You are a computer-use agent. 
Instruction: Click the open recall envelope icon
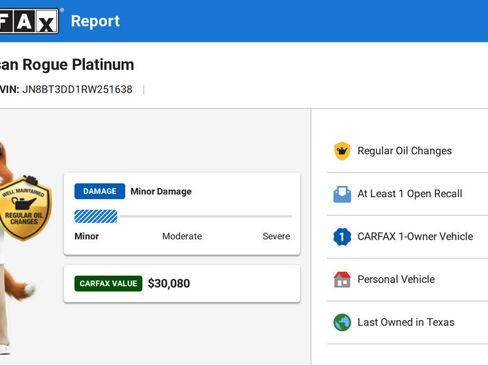[x=342, y=194]
